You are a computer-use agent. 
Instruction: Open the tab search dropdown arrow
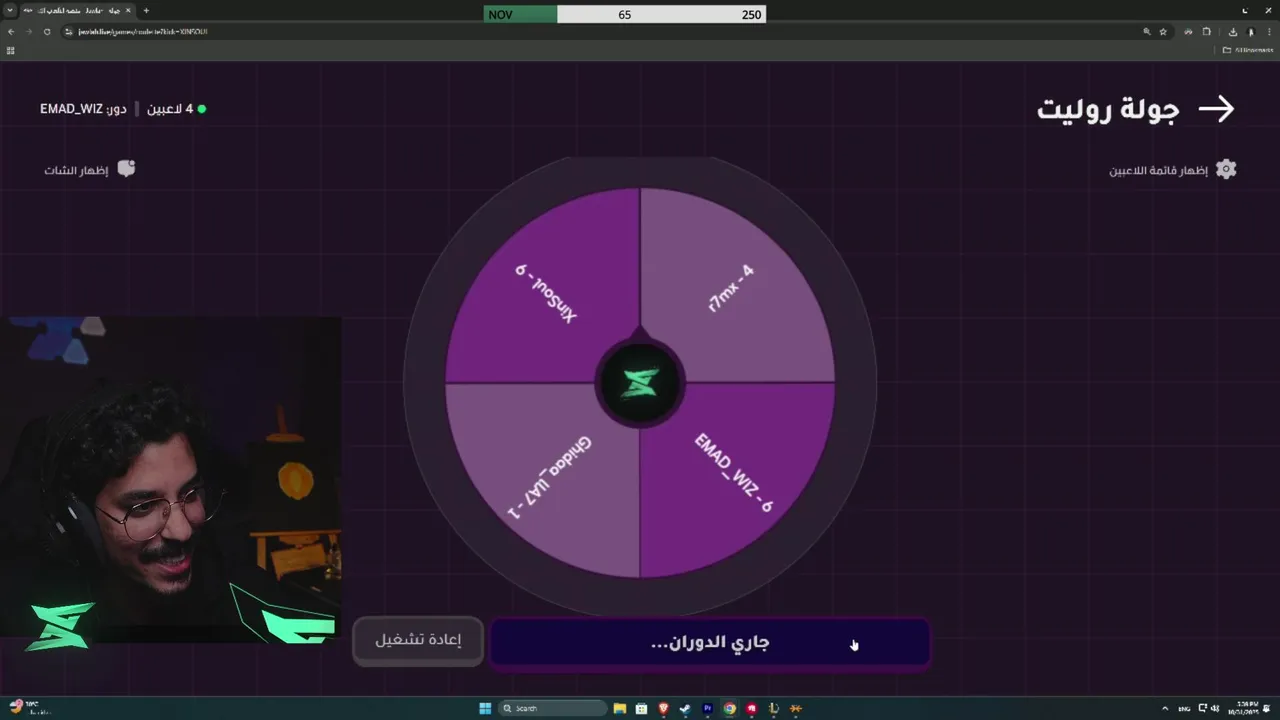tap(10, 10)
